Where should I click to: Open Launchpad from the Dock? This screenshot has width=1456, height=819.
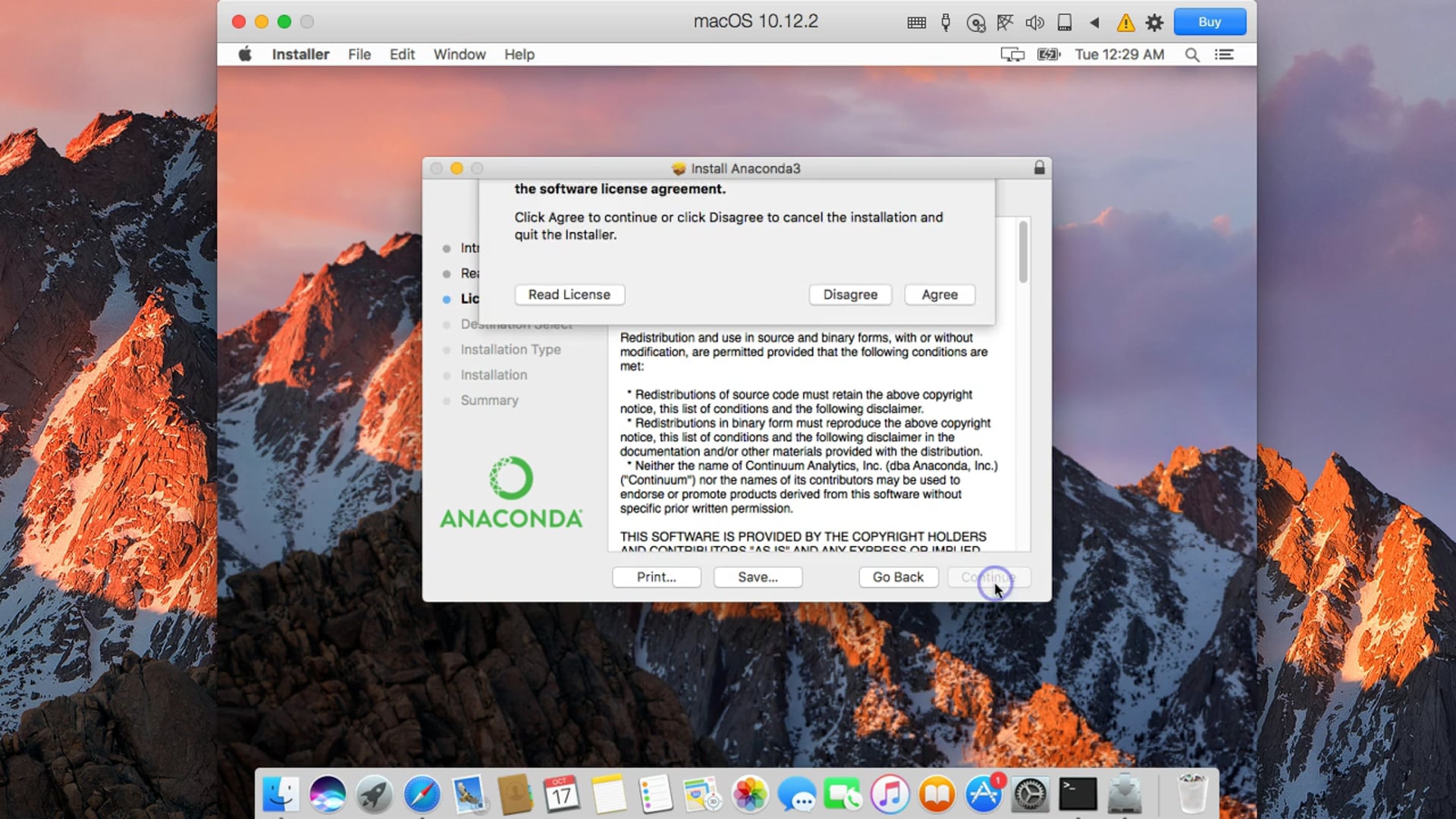coord(374,795)
